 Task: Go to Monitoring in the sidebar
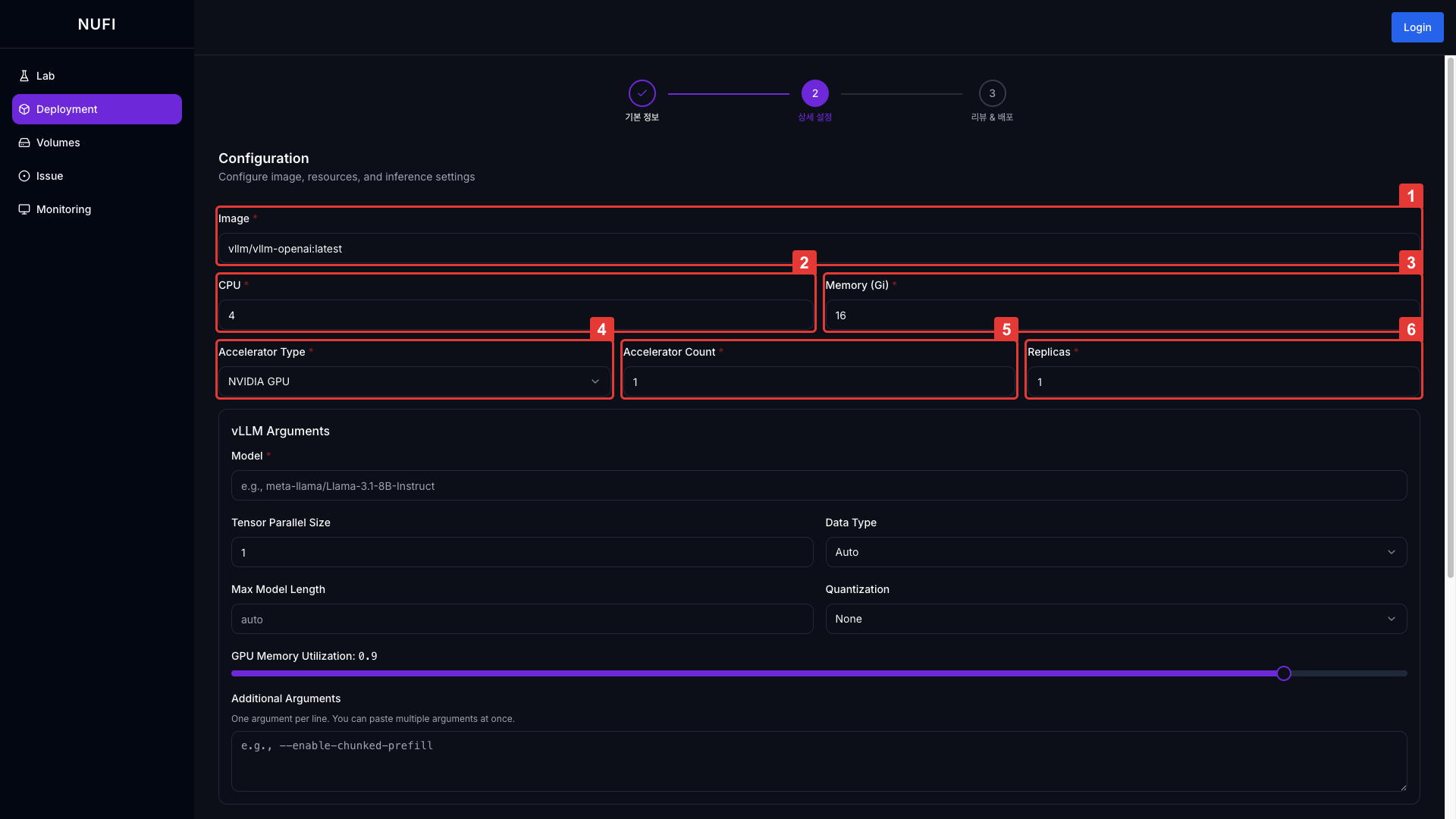pos(64,209)
